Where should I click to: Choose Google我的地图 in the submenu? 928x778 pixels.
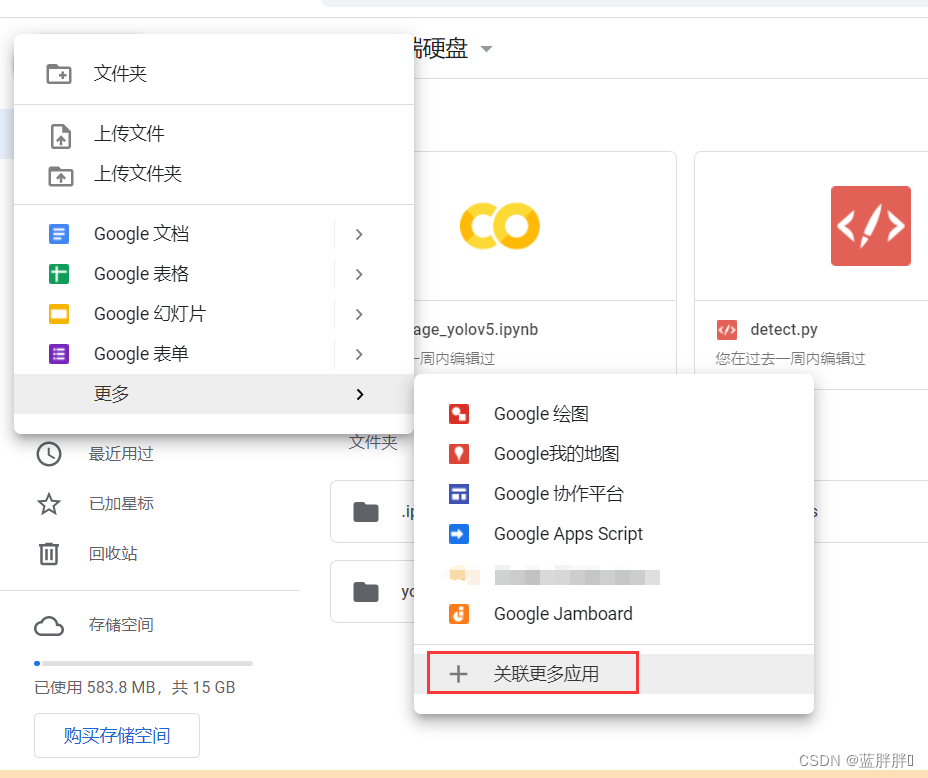tap(614, 454)
